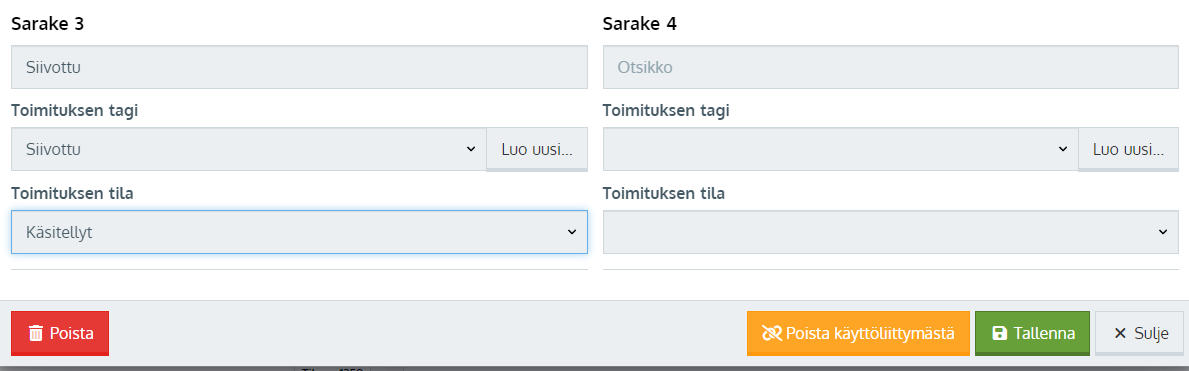1189x371 pixels.
Task: Open Sarake 3 Toimituksen tagi dropdown showing Siivottu
Action: 249,149
